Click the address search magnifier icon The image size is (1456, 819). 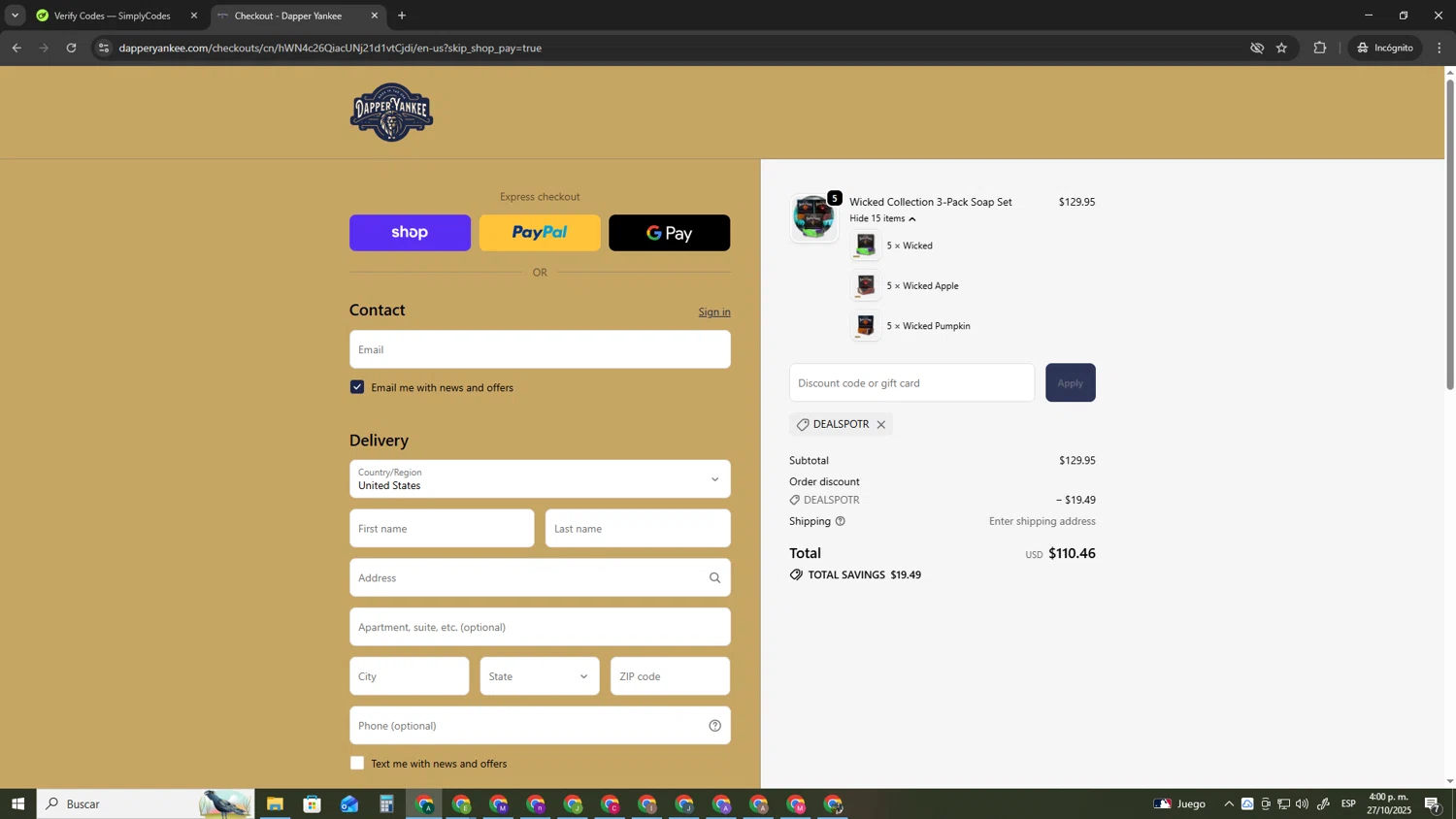click(714, 578)
